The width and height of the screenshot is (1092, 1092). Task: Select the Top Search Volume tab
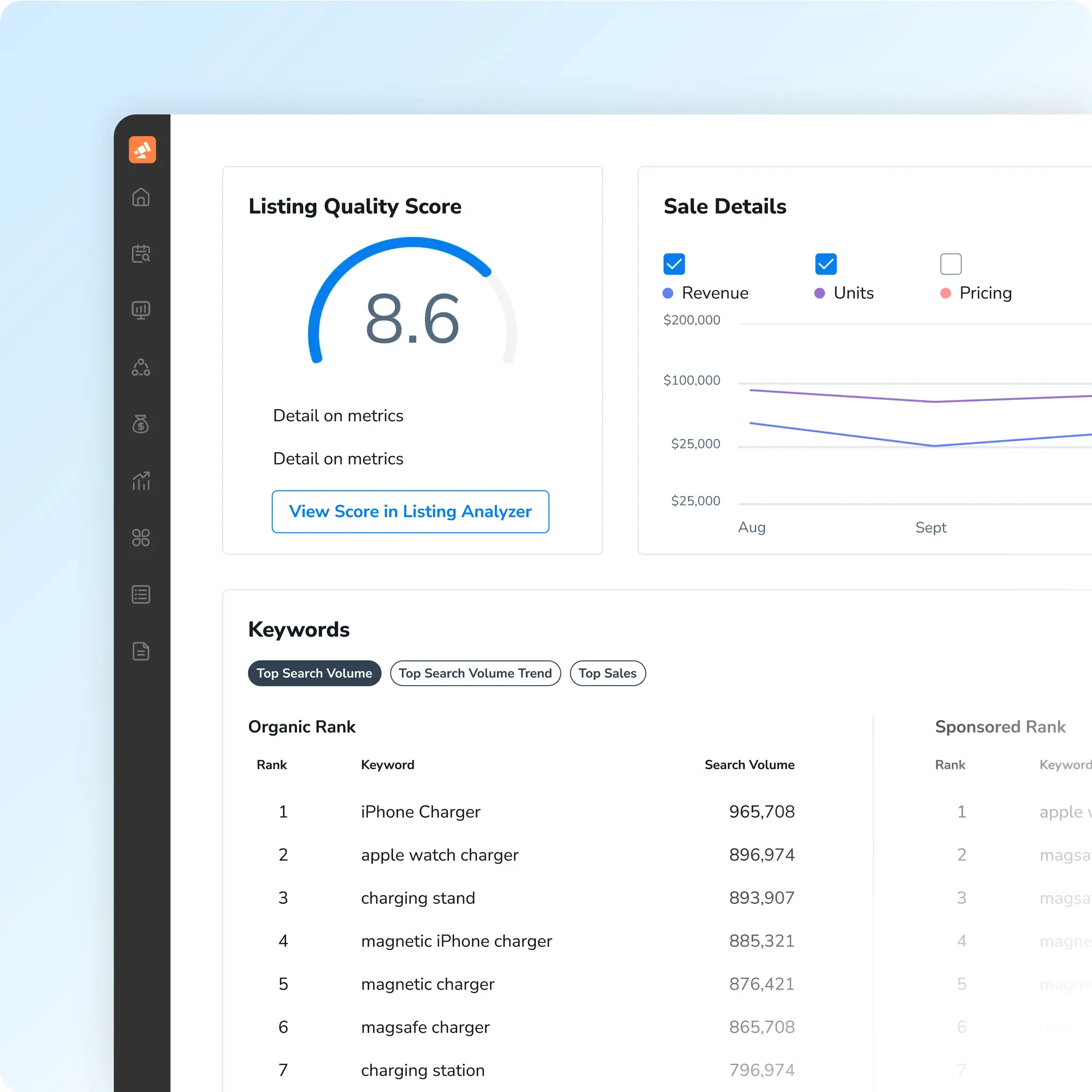314,673
